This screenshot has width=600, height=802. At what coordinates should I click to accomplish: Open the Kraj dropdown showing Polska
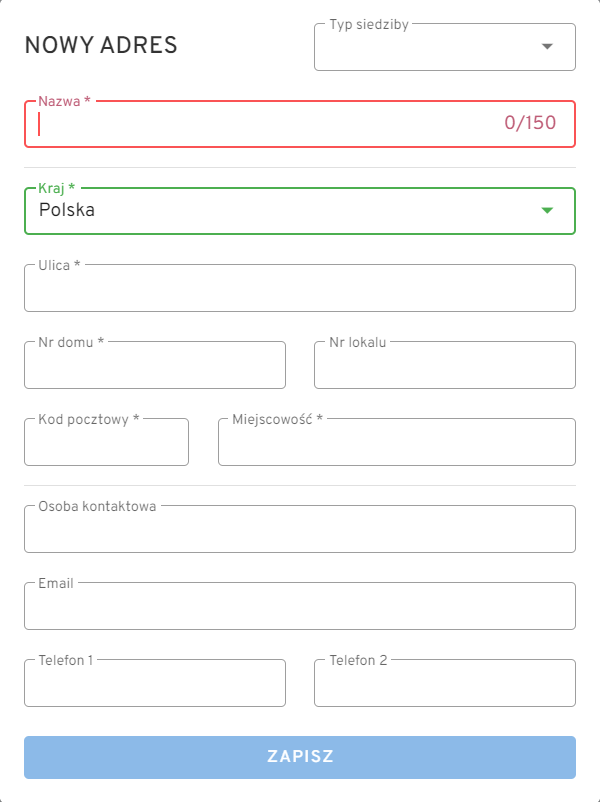(x=280, y=211)
